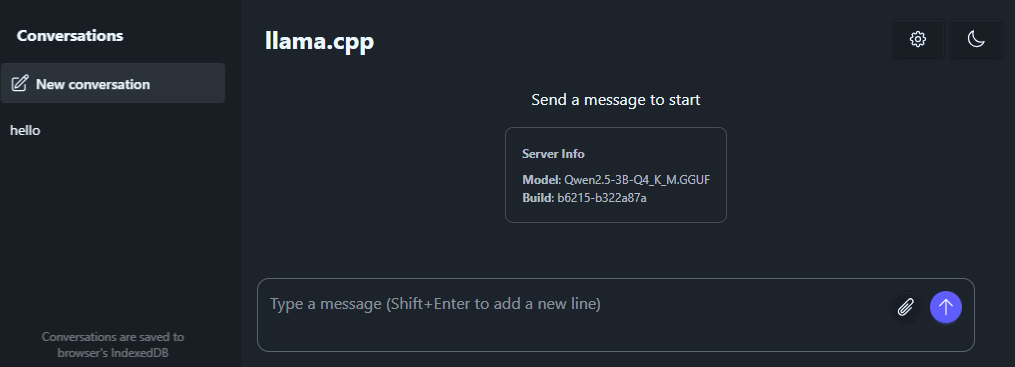Click the "Send a message to start" text
Viewport: 1015px width, 367px height.
click(x=616, y=100)
